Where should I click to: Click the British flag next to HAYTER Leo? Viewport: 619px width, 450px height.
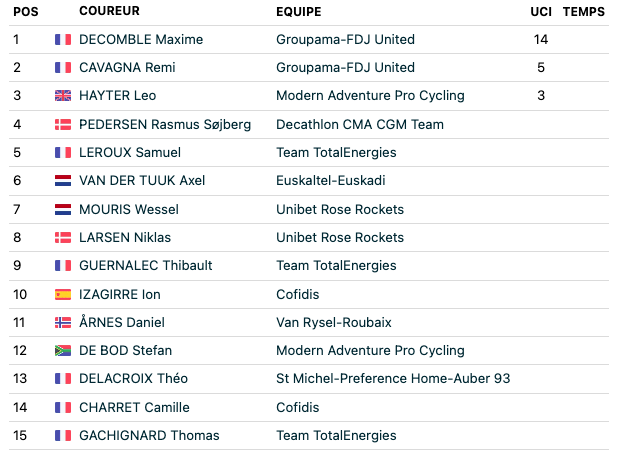tap(63, 96)
